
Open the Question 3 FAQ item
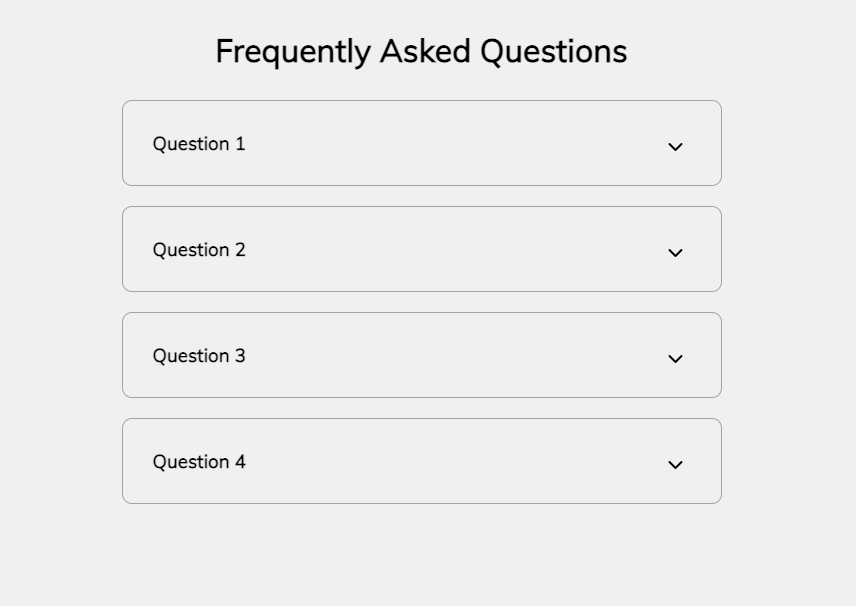click(421, 355)
